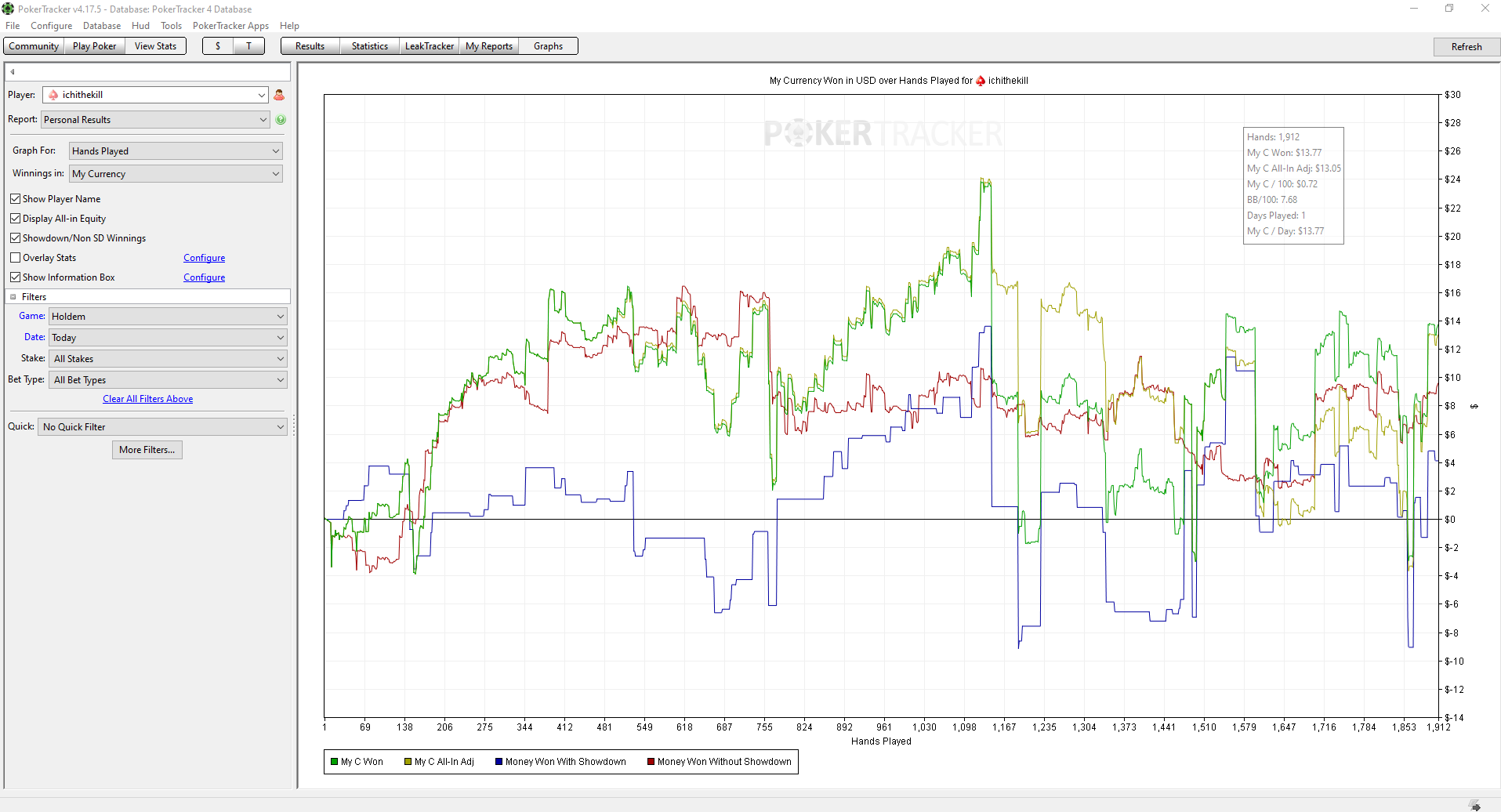1501x812 pixels.
Task: Switch to the LeakTracker tab
Action: tap(429, 46)
